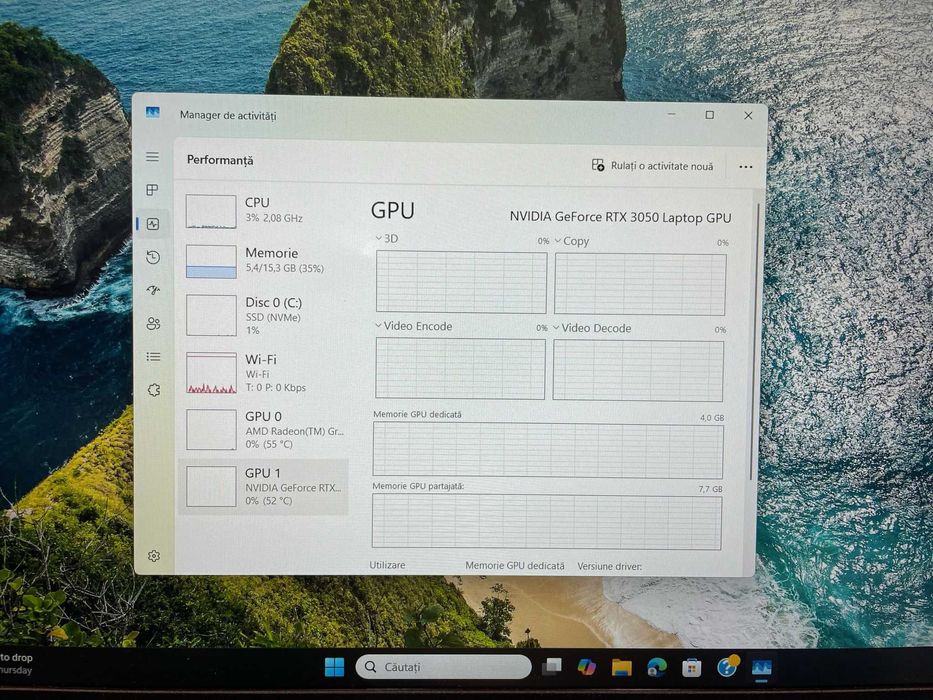
Task: Click the CPU mini graph thumbnail
Action: click(211, 211)
